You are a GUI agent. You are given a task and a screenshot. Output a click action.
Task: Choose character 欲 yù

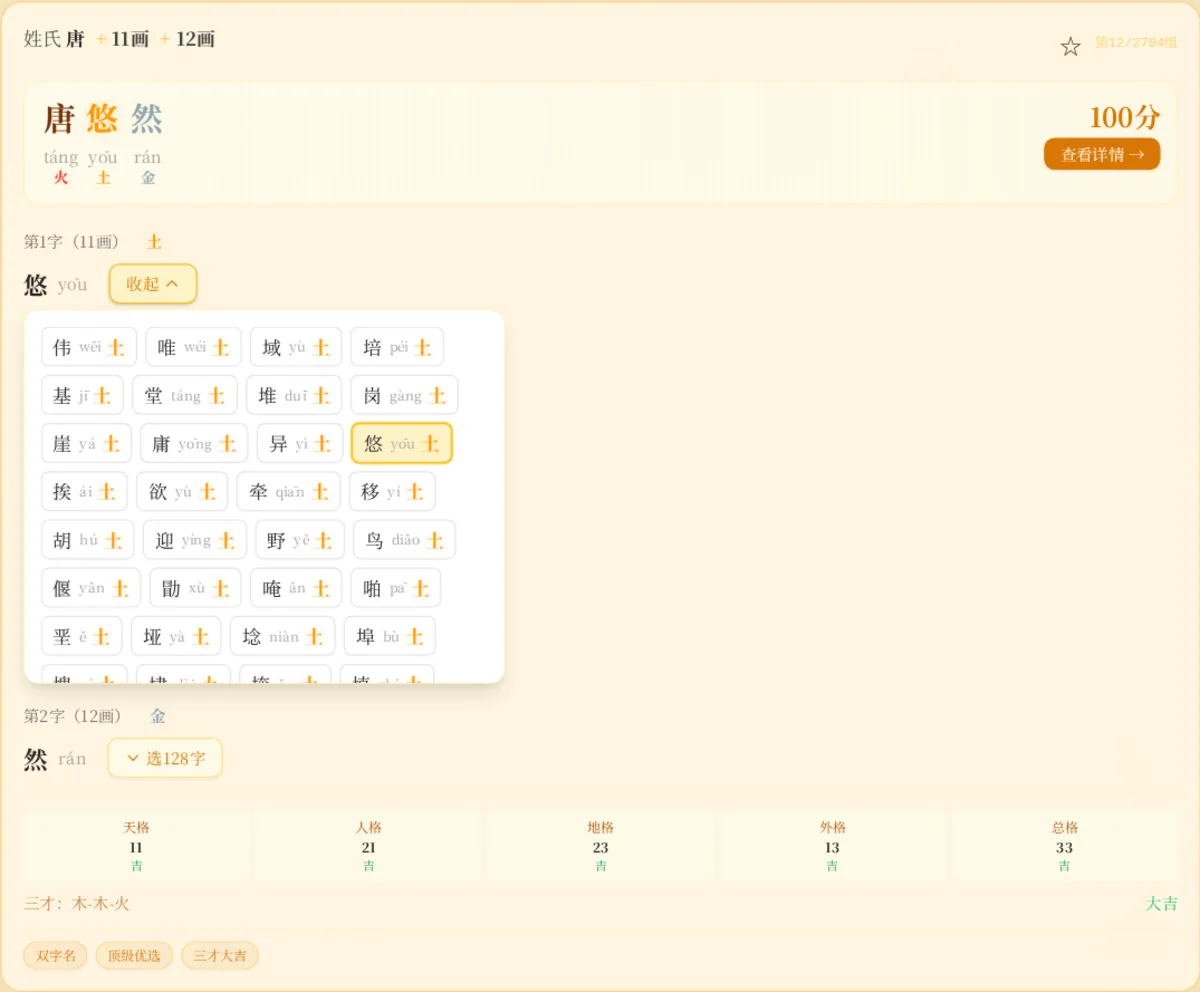[182, 491]
